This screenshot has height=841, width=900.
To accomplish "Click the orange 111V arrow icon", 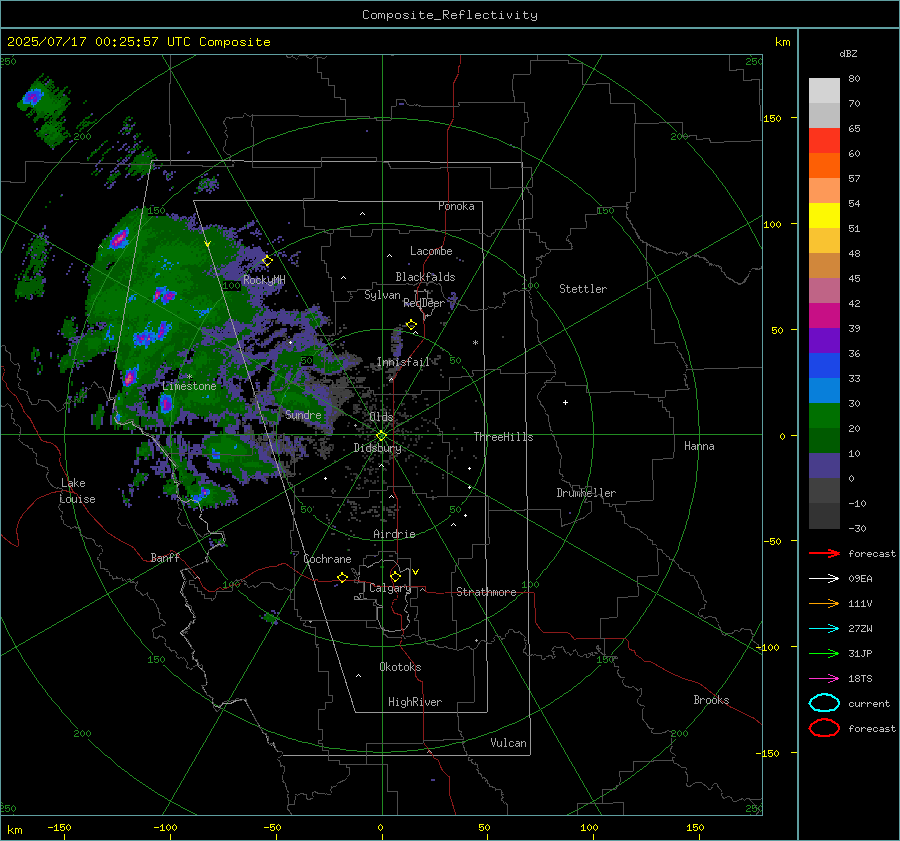I will (824, 603).
